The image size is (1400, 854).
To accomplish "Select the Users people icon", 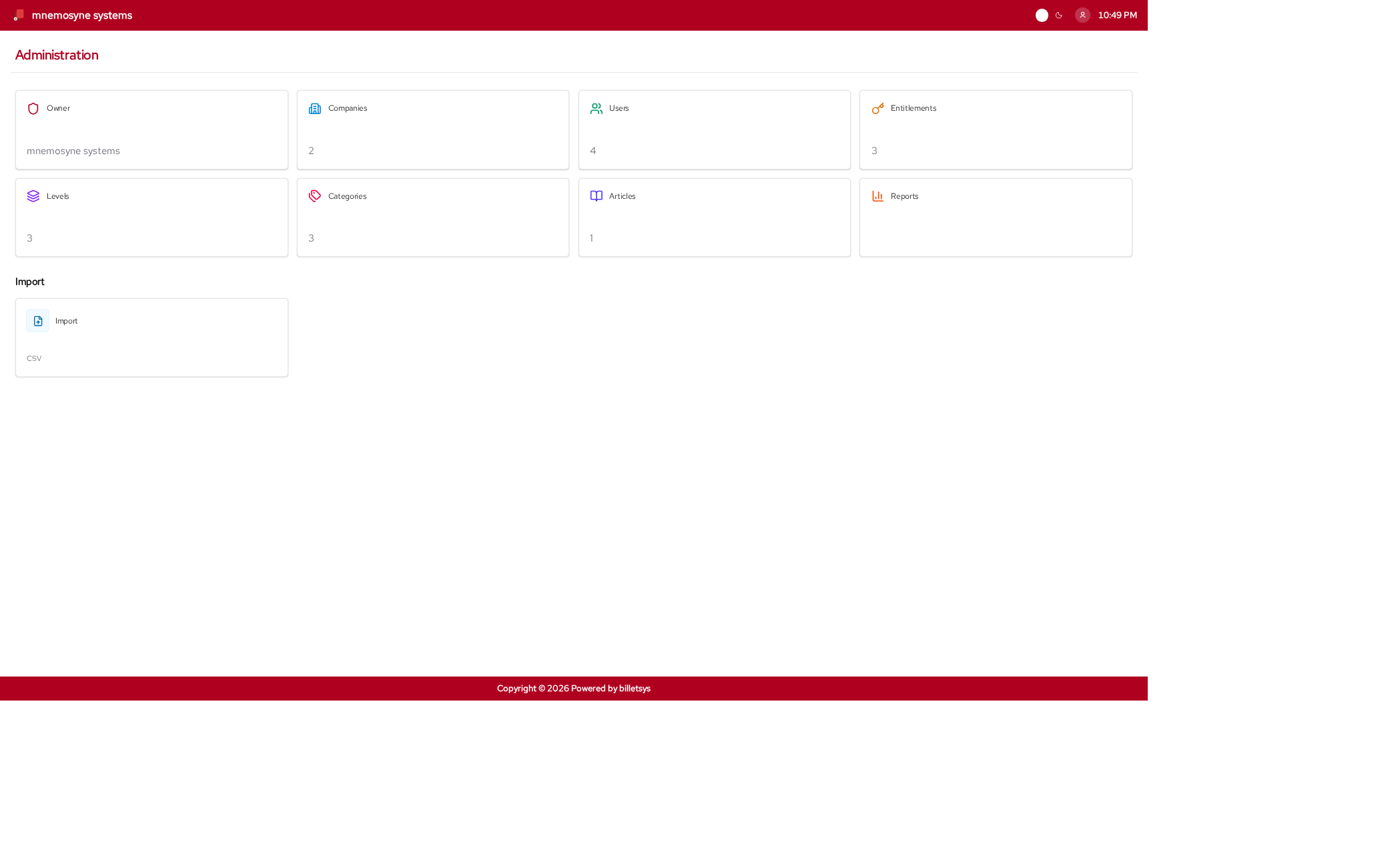I will pyautogui.click(x=597, y=109).
